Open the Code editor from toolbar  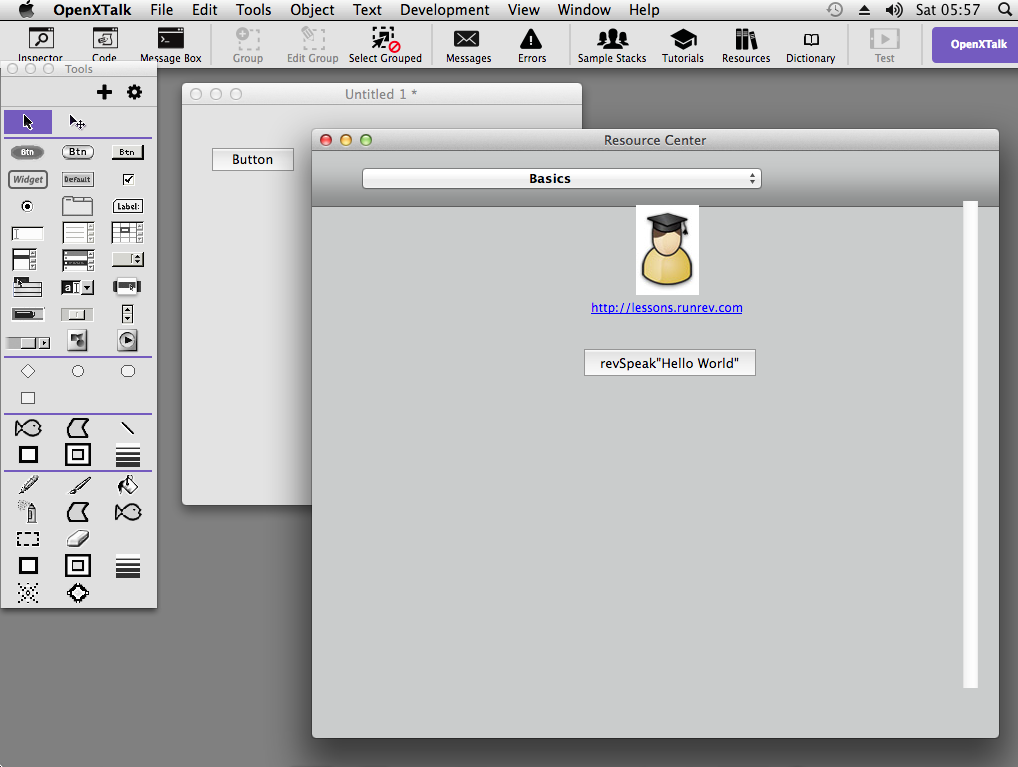pos(105,45)
